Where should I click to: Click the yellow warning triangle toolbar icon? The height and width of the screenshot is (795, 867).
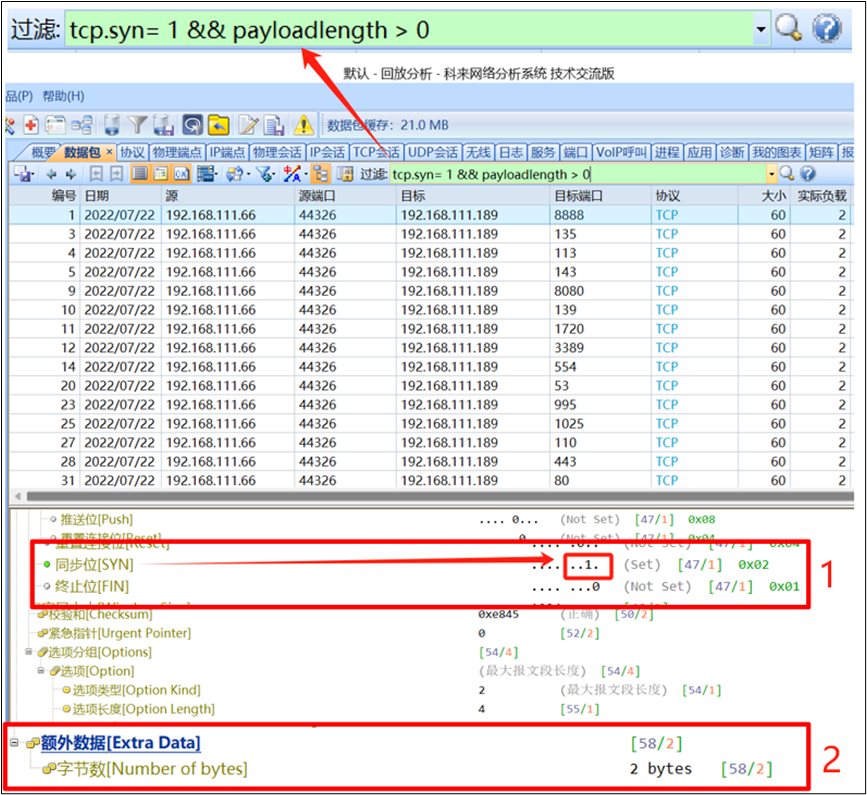[x=302, y=124]
